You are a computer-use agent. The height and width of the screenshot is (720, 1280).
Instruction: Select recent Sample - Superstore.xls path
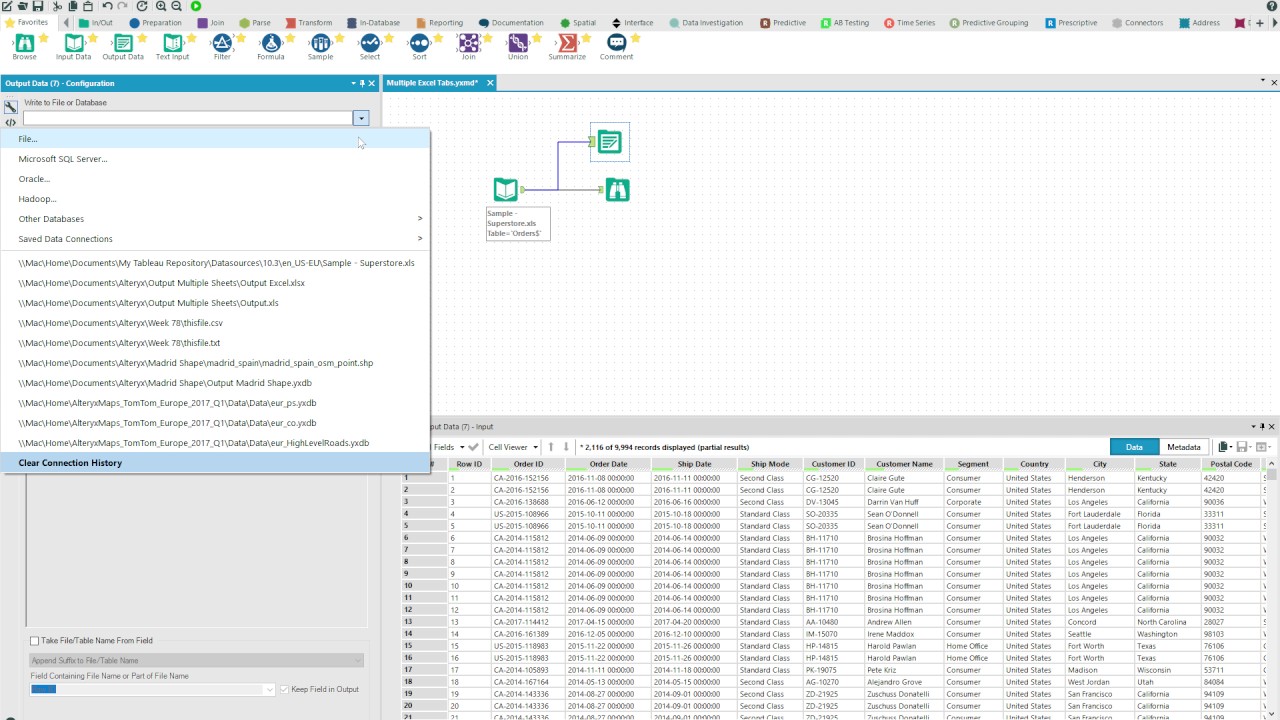[x=215, y=263]
